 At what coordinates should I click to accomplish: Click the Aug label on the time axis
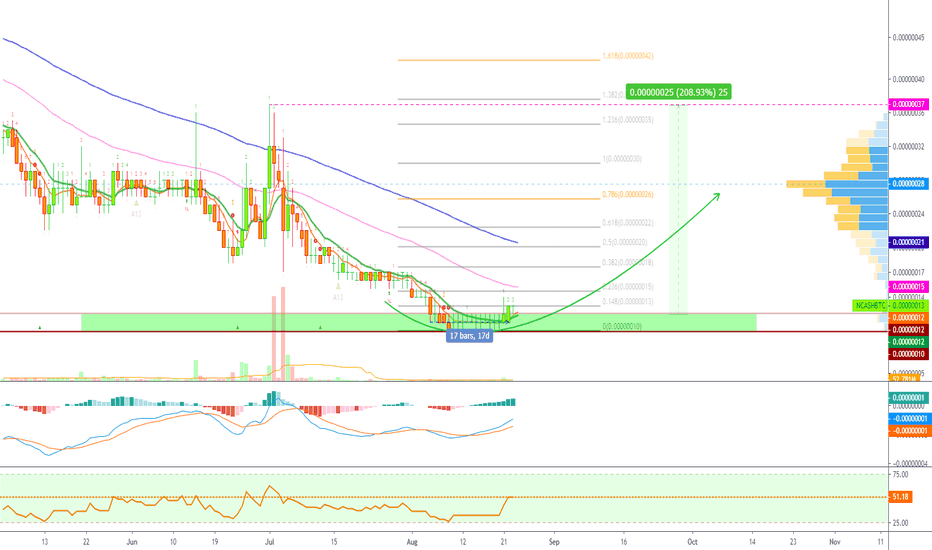[412, 542]
